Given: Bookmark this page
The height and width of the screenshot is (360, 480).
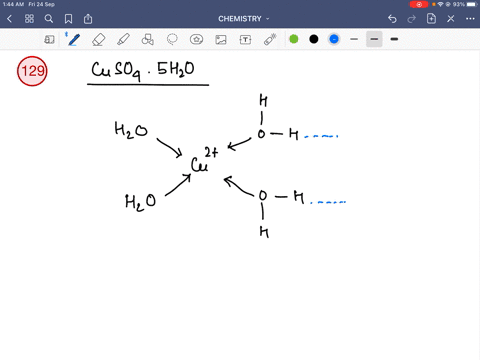Looking at the screenshot, I should click(x=68, y=19).
